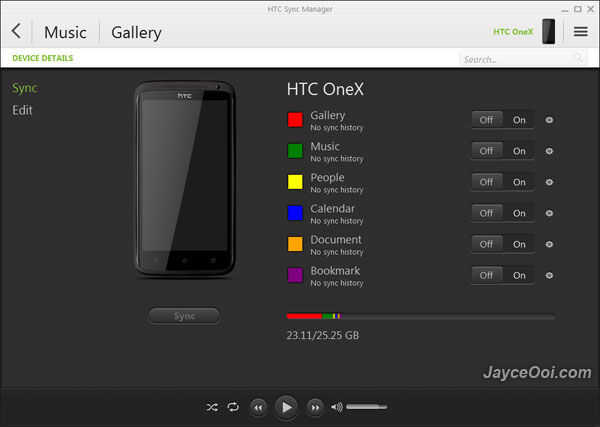Switch Bookmark sync Off
600x427 pixels.
tap(487, 275)
